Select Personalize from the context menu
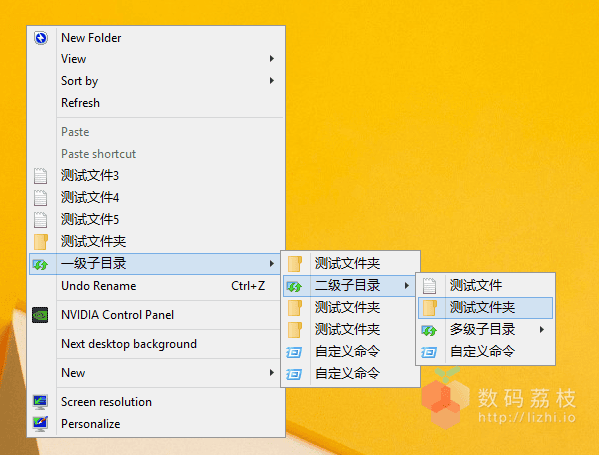This screenshot has width=599, height=455. coord(157,424)
